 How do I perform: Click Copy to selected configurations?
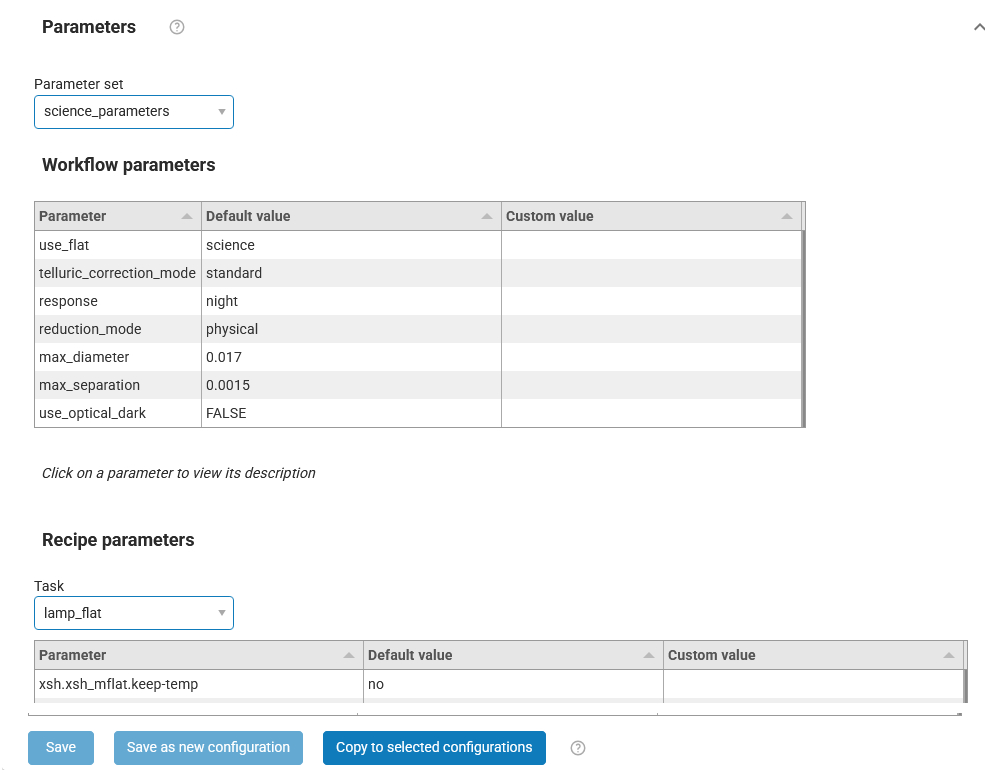434,747
